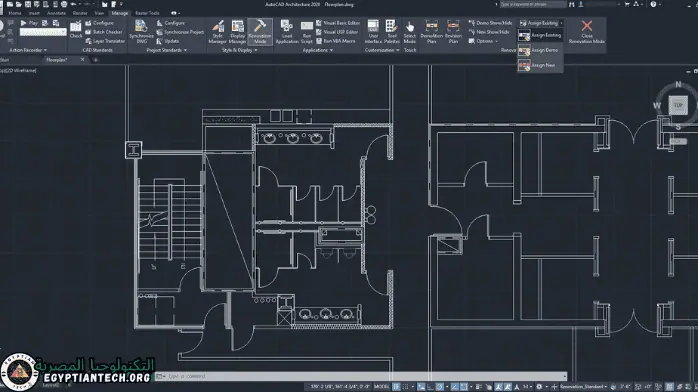Run VBA Macro command
The image size is (698, 392).
click(335, 41)
